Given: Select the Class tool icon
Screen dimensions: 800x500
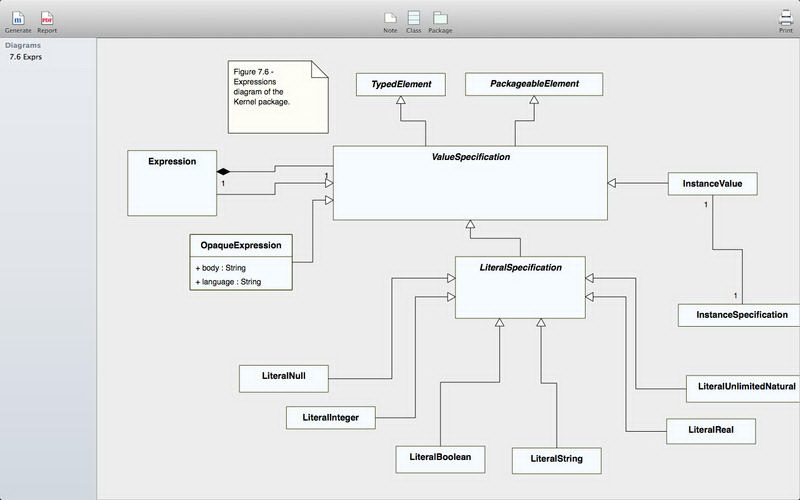Looking at the screenshot, I should (414, 18).
